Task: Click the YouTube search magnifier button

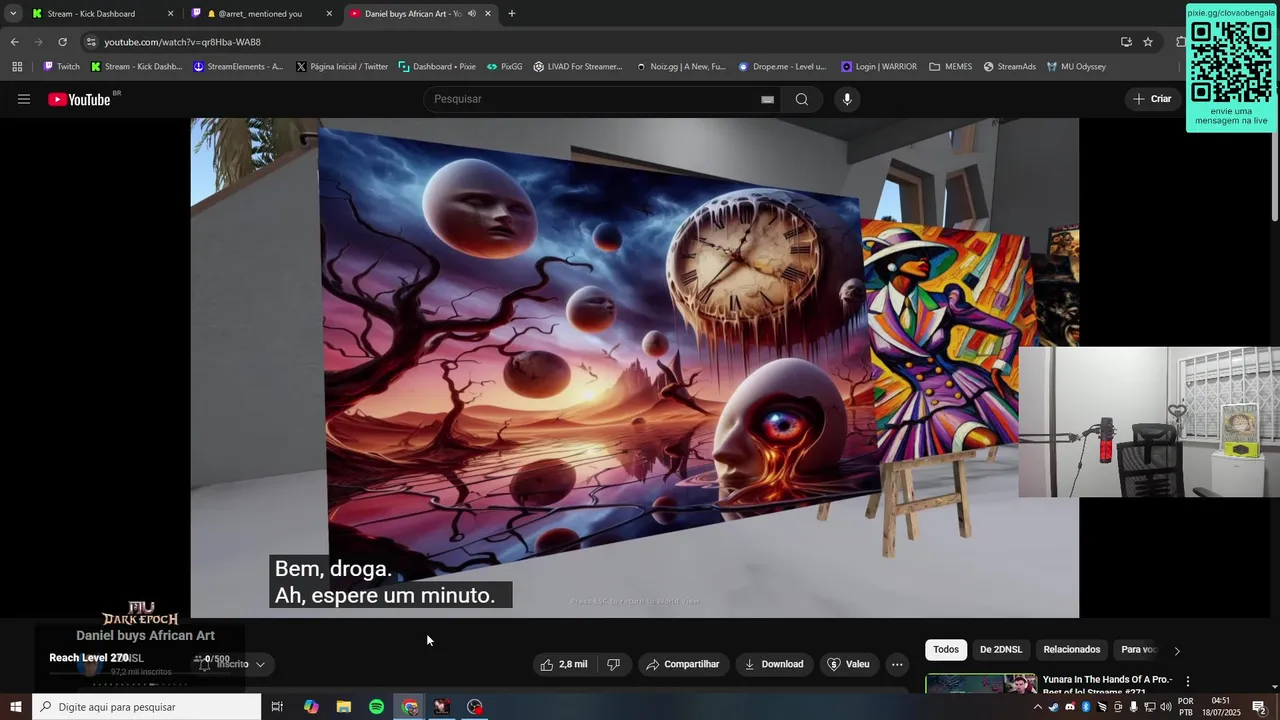Action: (802, 99)
